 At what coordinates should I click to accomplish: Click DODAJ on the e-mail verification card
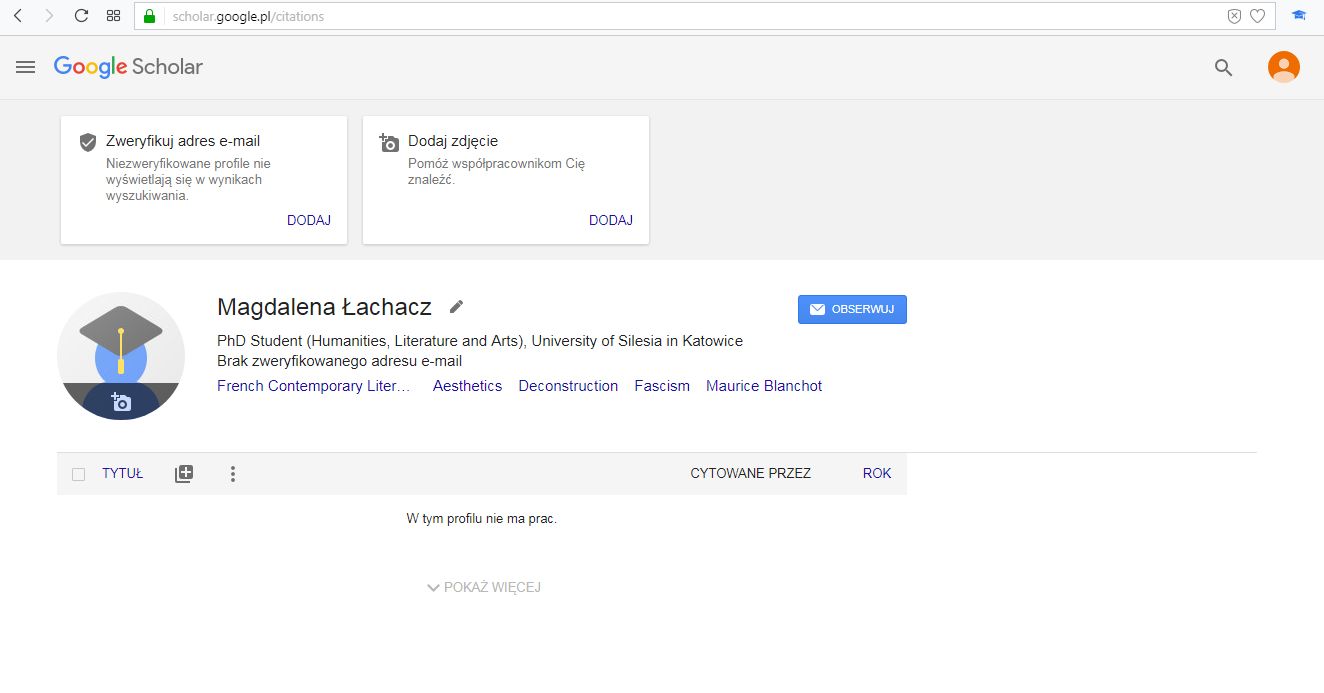click(309, 220)
